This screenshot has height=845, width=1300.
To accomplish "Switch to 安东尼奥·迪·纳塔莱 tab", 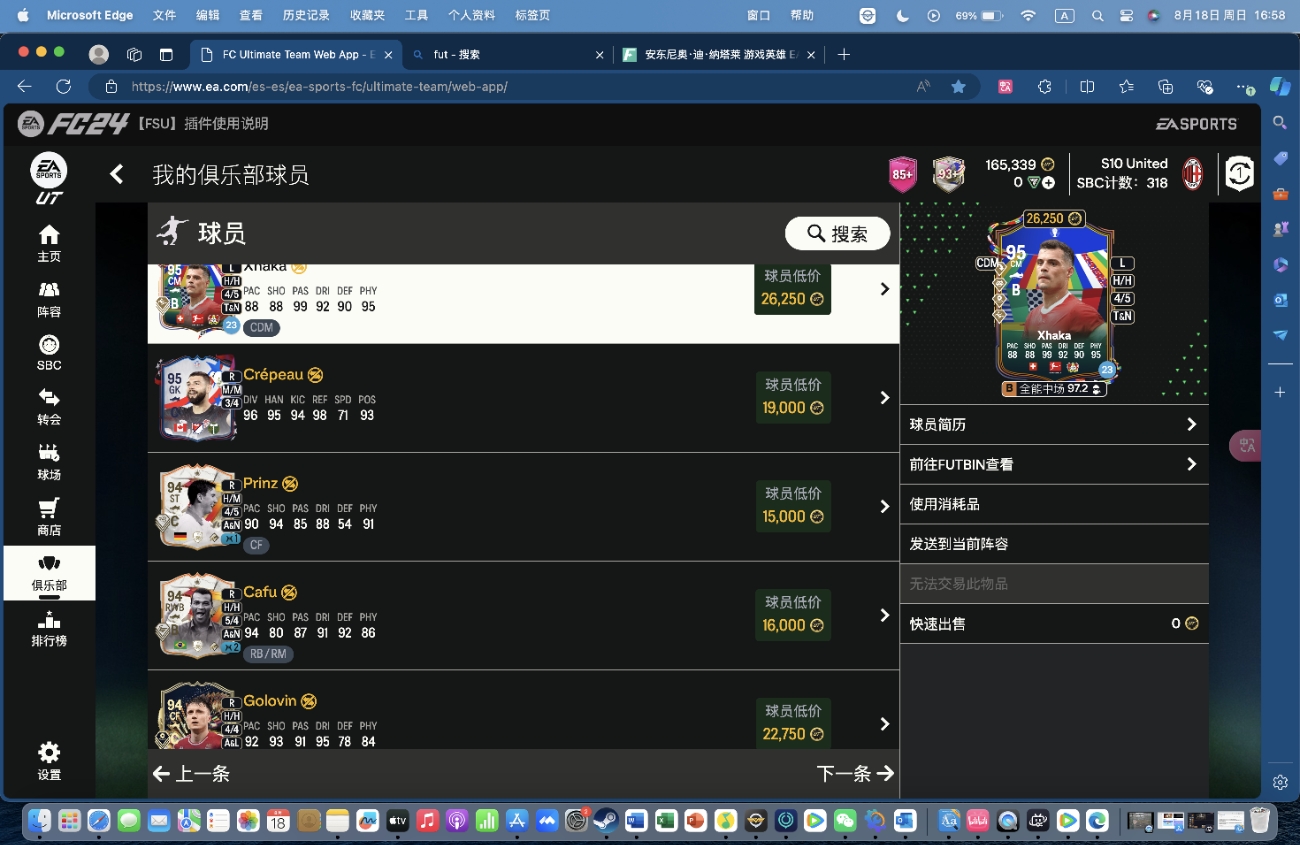I will tap(717, 55).
